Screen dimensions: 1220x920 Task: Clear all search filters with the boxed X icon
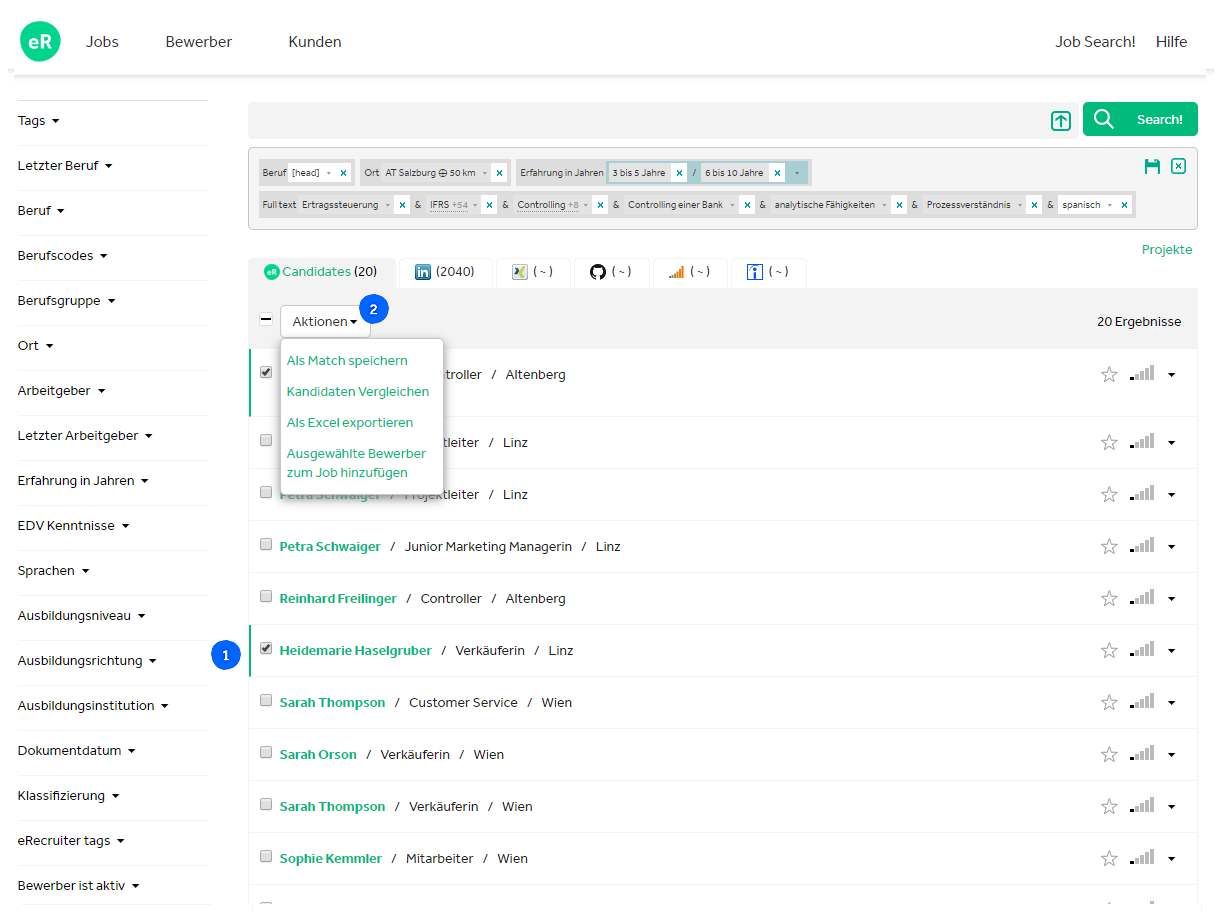point(1178,166)
